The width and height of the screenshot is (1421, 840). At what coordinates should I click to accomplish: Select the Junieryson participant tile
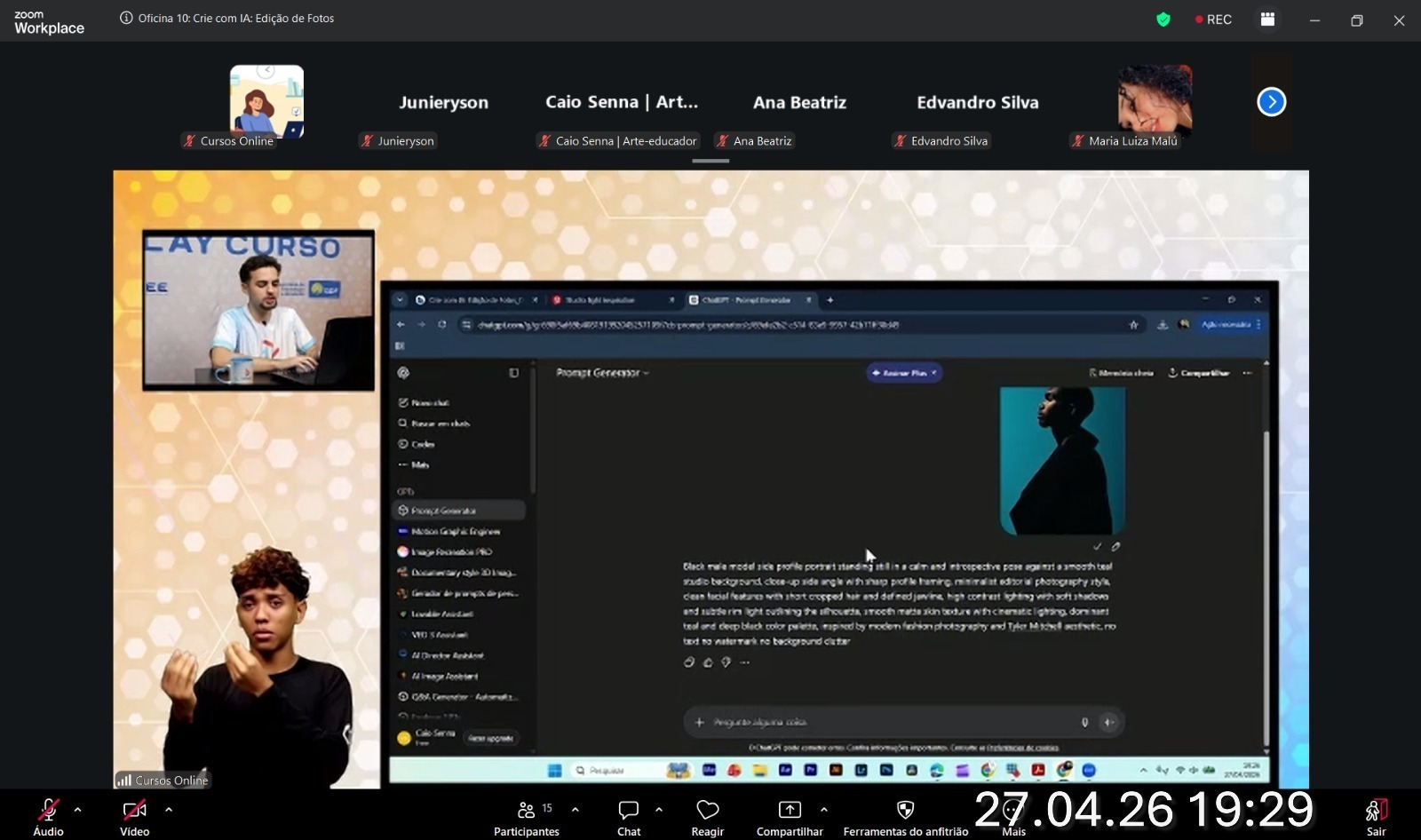(x=444, y=103)
